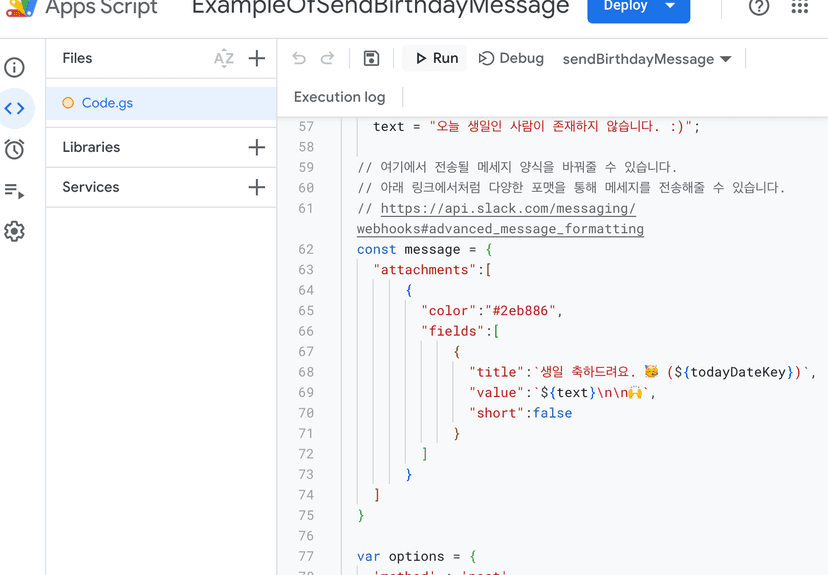Sort files alphabetically with AZ icon
828x575 pixels.
pyautogui.click(x=224, y=58)
